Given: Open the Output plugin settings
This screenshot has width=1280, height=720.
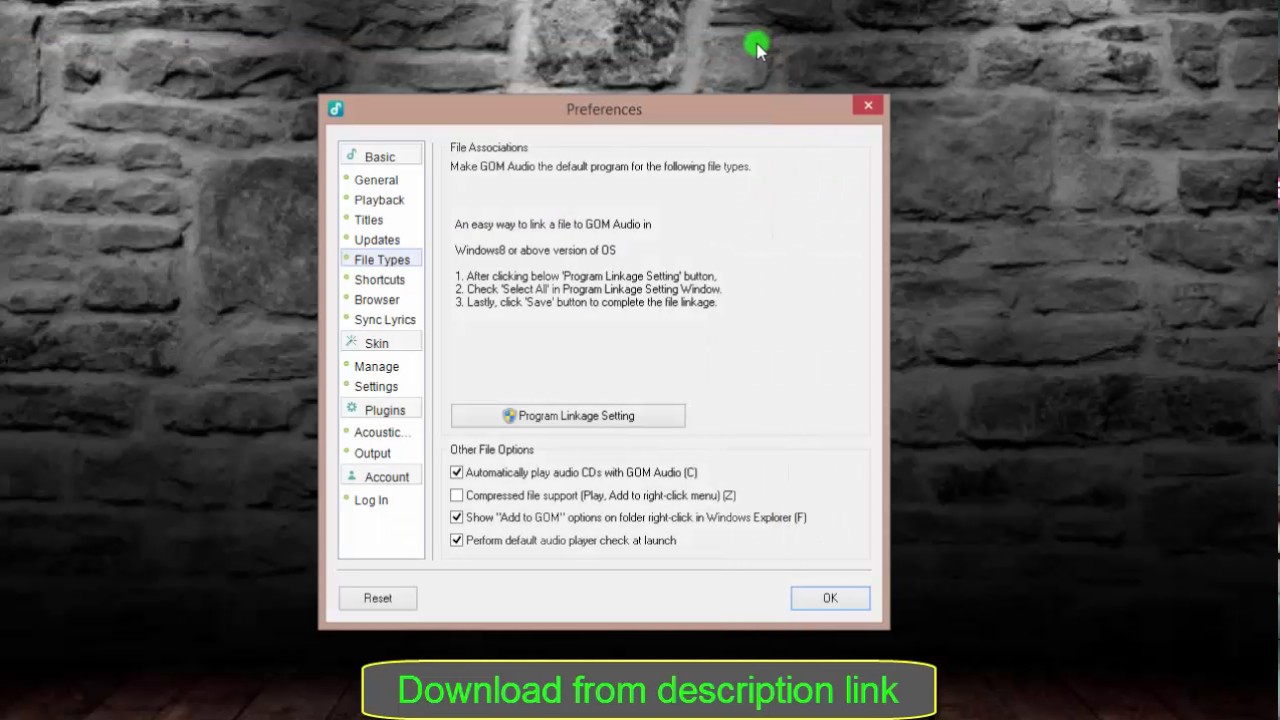Looking at the screenshot, I should click(x=372, y=453).
